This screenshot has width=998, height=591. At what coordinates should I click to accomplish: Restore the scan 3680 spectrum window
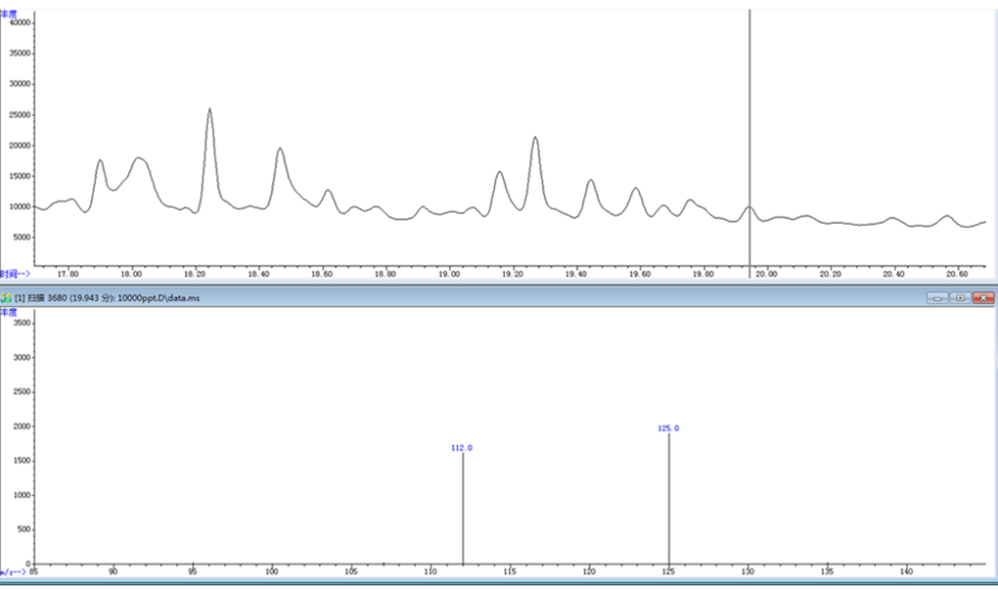pyautogui.click(x=960, y=298)
